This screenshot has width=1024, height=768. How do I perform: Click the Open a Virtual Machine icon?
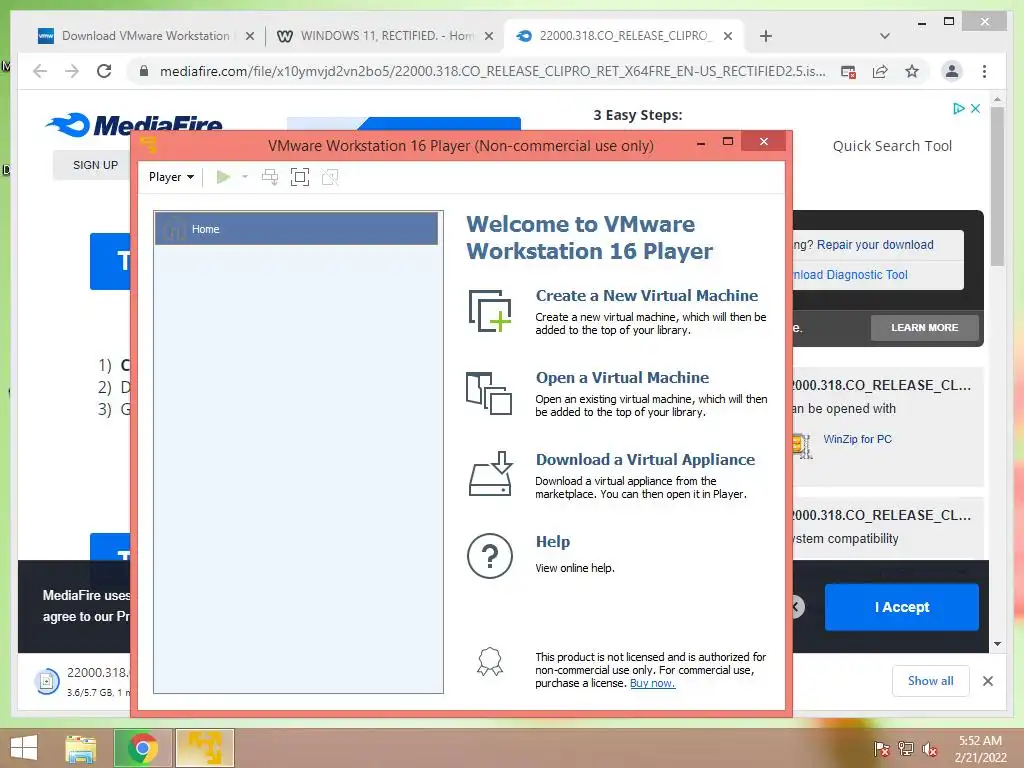[x=489, y=393]
